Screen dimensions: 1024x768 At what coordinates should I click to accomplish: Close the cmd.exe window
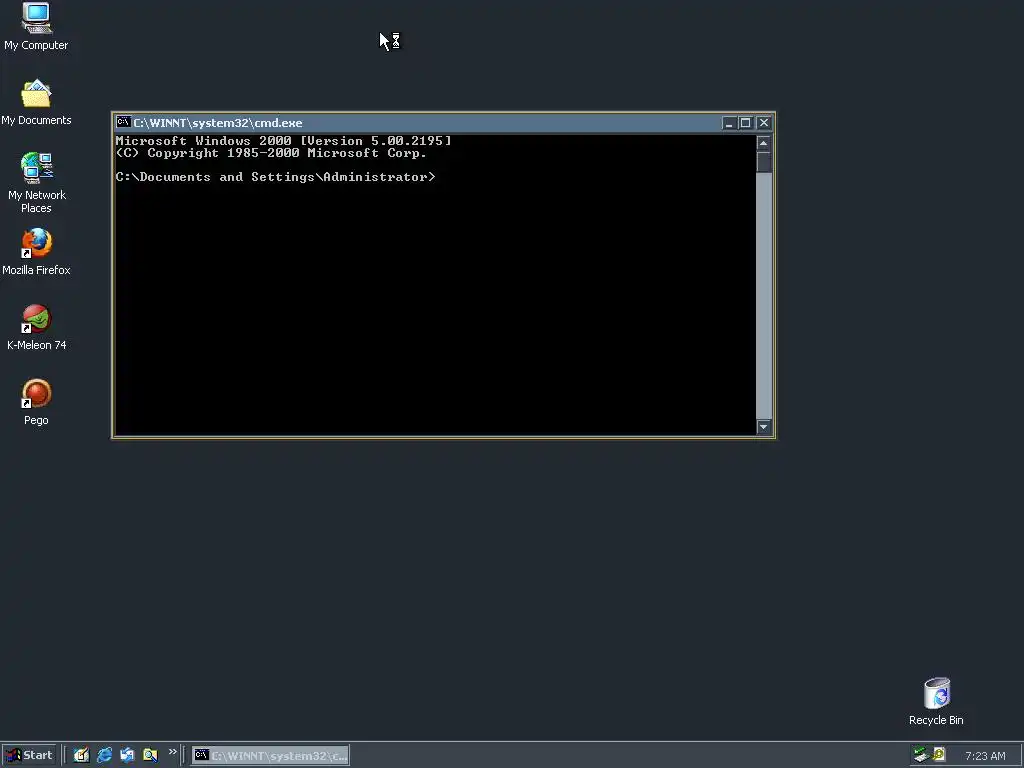click(x=763, y=123)
